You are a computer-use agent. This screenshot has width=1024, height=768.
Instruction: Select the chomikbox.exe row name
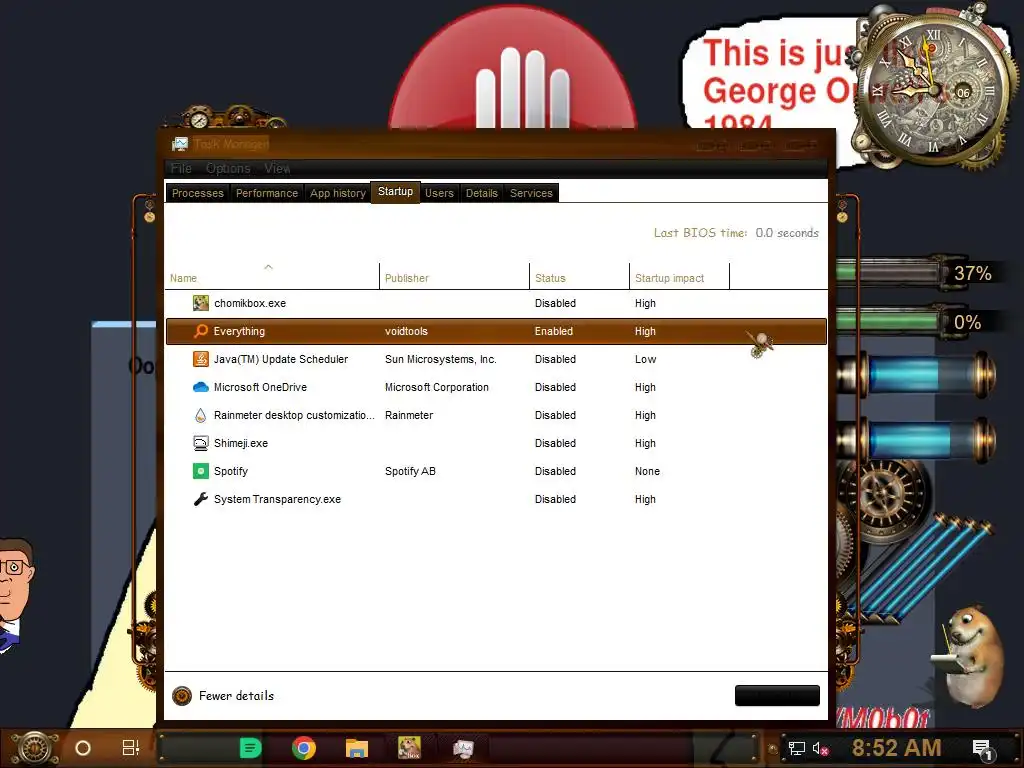249,303
